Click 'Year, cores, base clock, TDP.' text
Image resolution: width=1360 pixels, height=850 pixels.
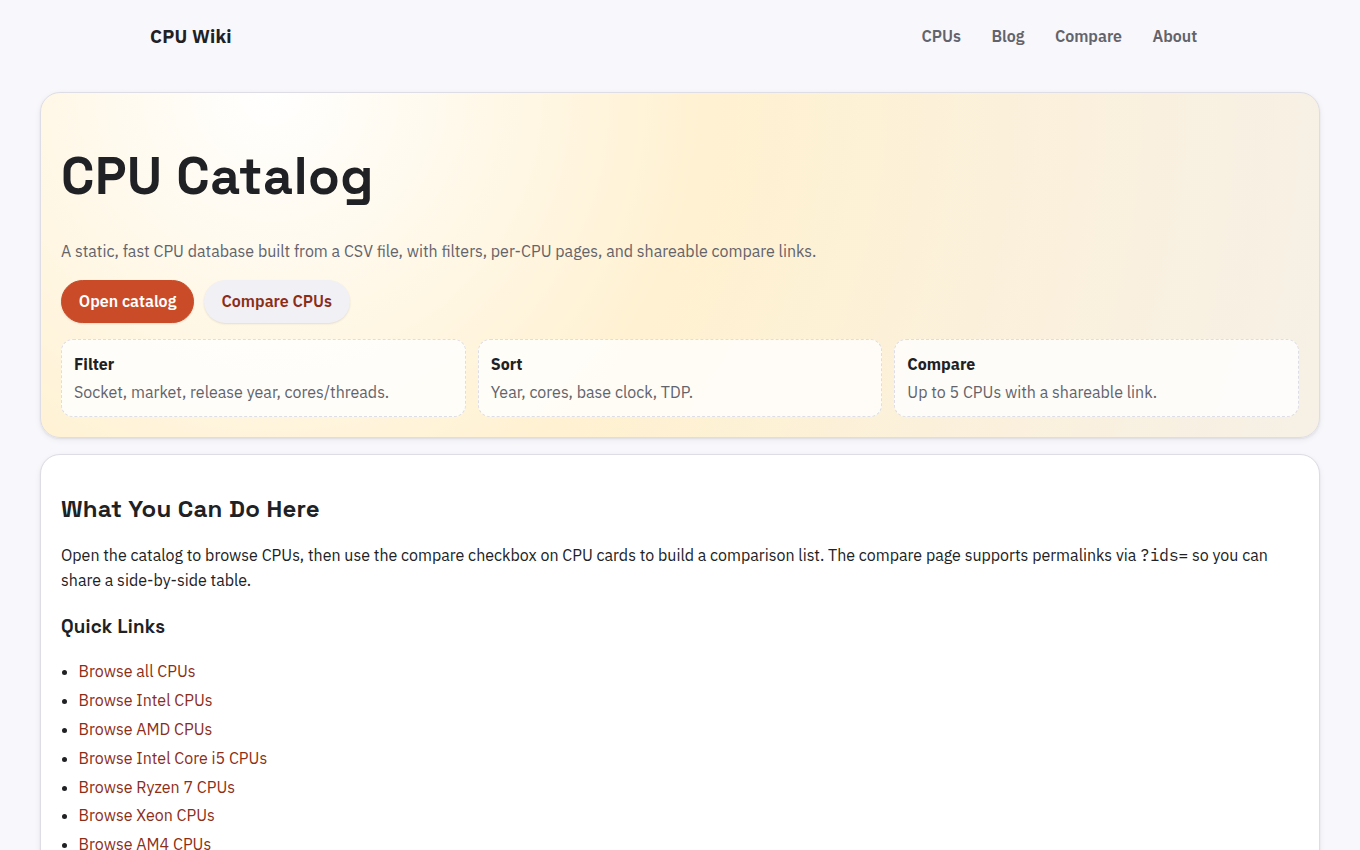[592, 392]
